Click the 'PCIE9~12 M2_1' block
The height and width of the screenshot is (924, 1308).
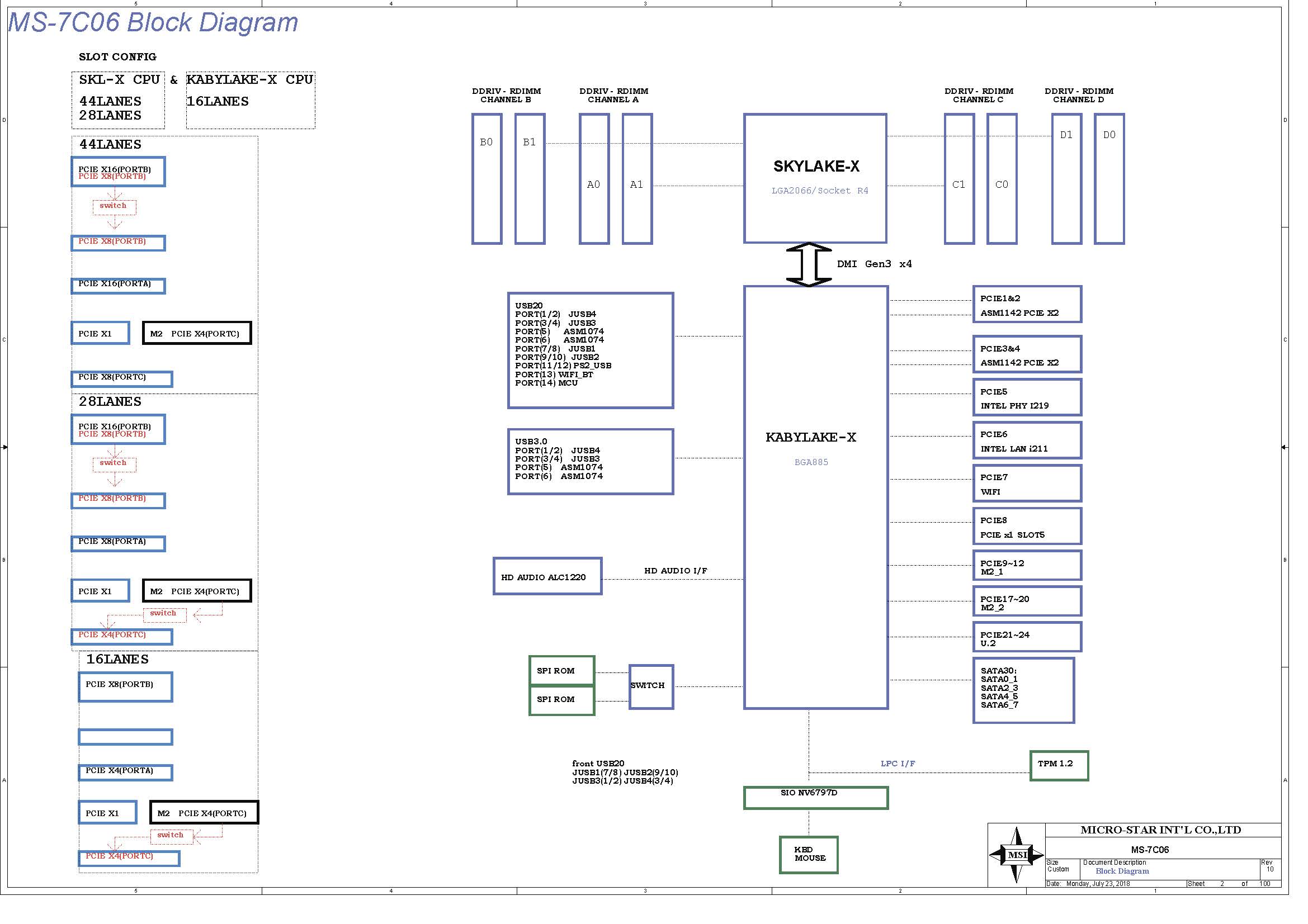1027,565
